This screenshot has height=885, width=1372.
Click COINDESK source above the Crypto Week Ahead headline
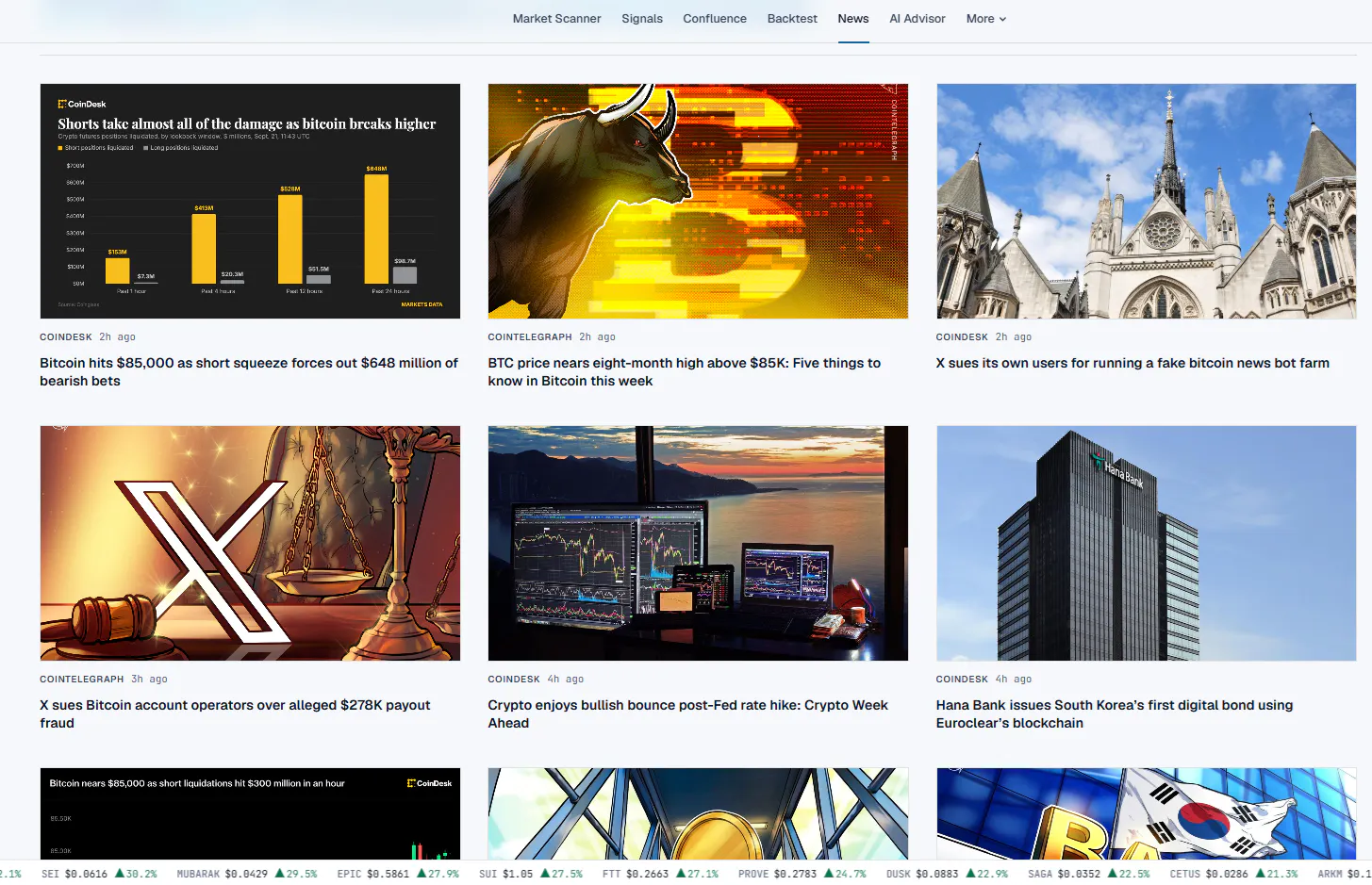point(514,679)
